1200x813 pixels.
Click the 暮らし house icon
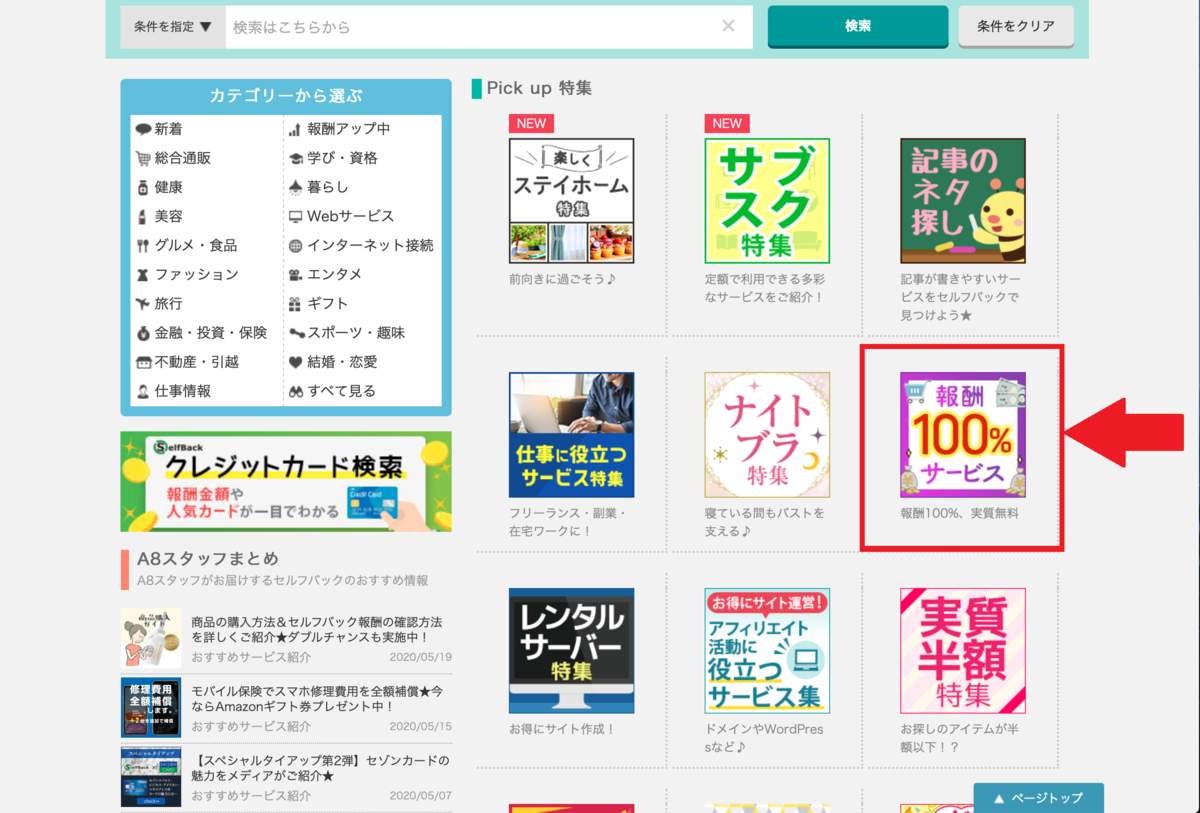pyautogui.click(x=295, y=187)
